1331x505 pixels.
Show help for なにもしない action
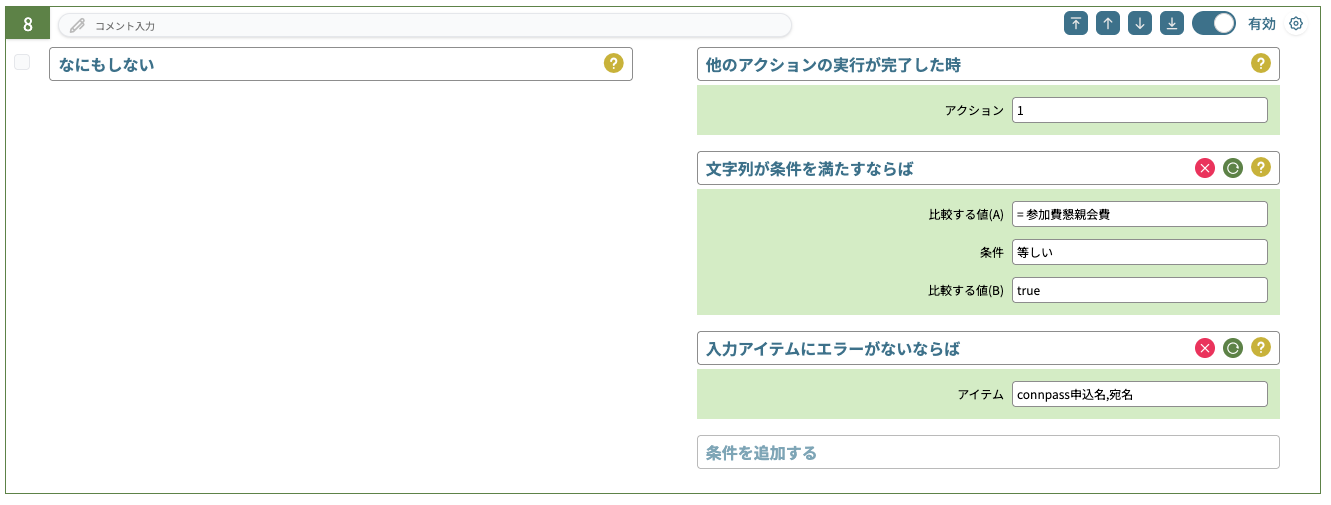click(x=614, y=63)
